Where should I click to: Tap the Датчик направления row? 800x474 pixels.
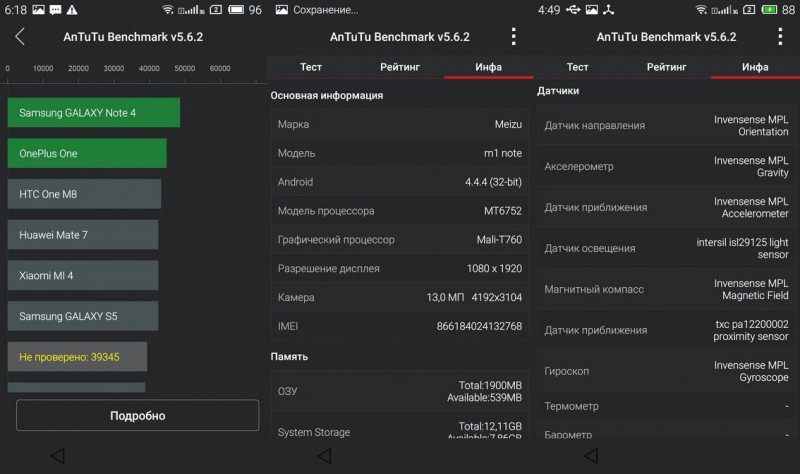(666, 126)
